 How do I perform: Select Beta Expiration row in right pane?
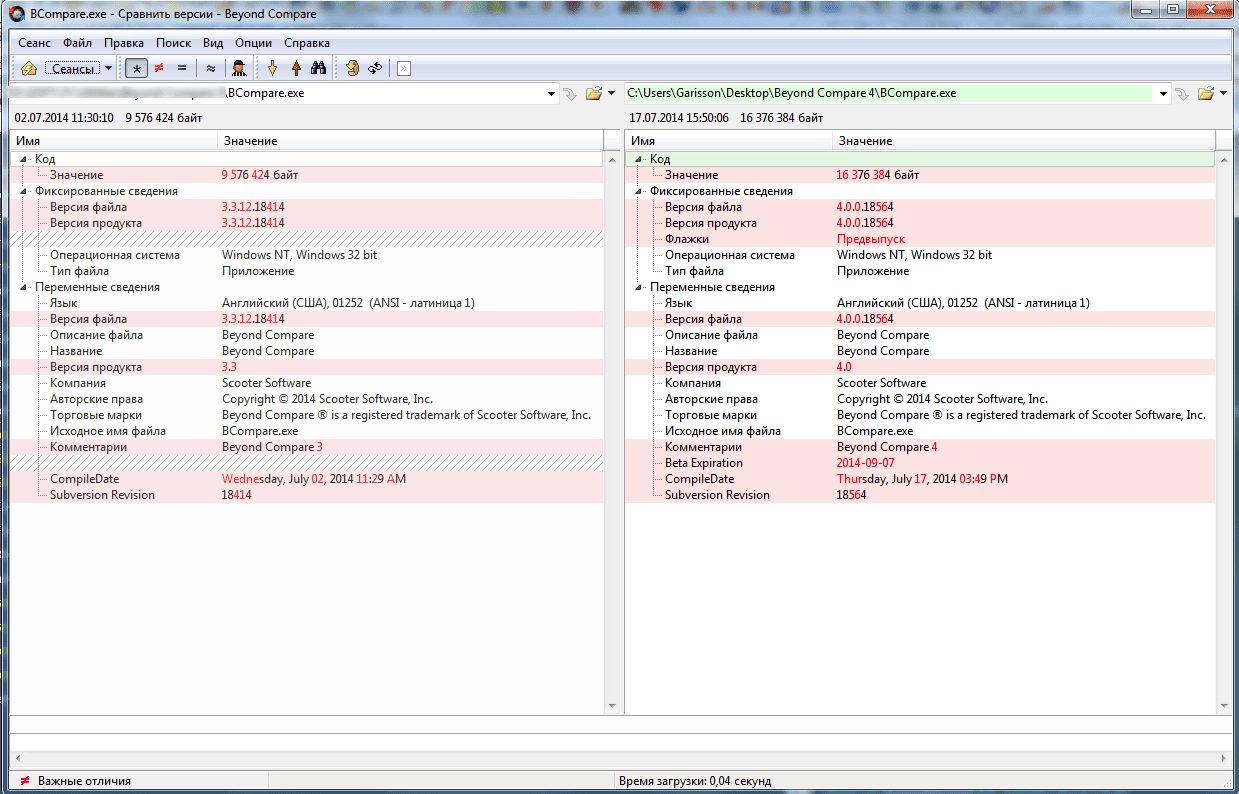(x=920, y=463)
